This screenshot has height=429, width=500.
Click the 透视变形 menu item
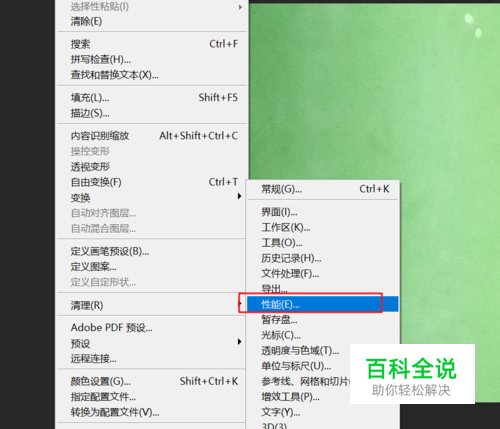(152, 167)
